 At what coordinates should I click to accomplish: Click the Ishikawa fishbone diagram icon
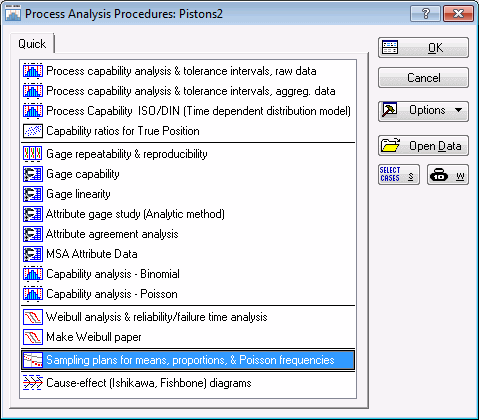tap(33, 383)
